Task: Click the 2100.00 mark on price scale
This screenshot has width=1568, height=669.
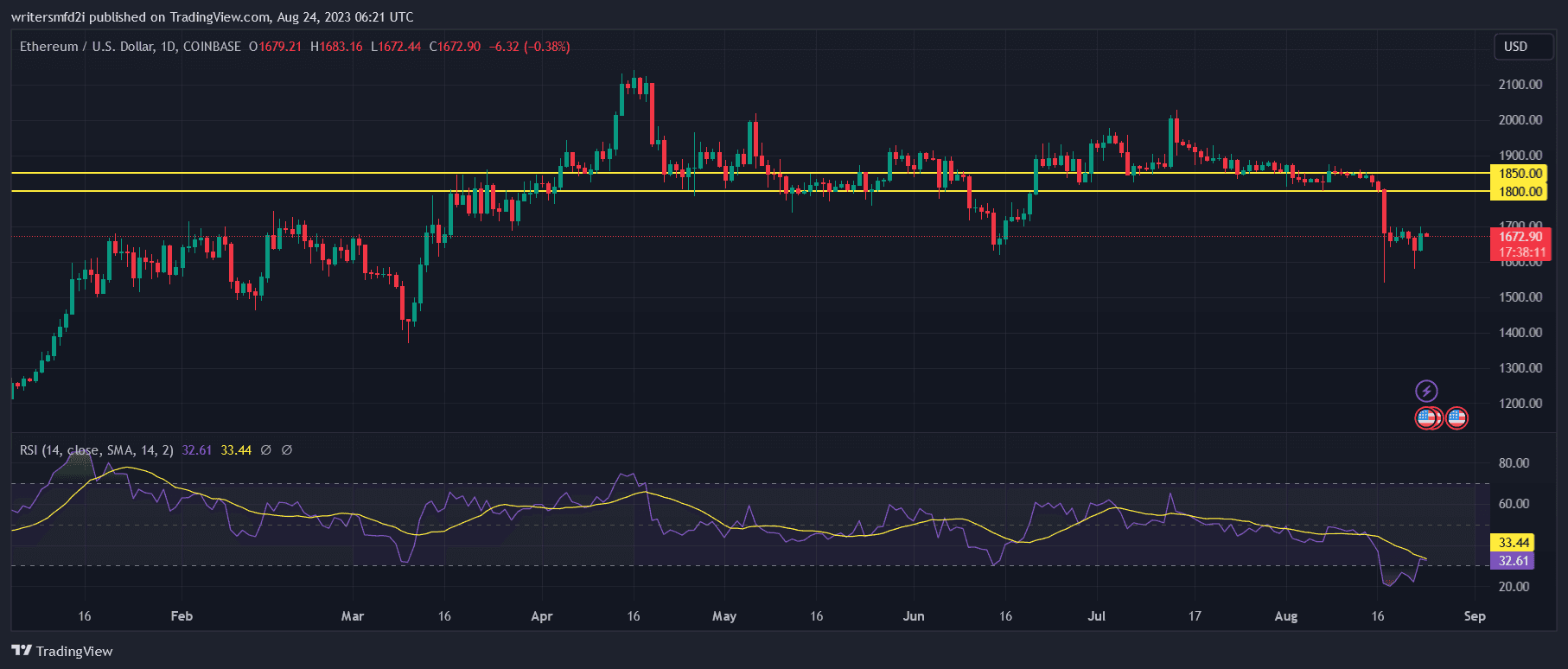Action: 1520,85
